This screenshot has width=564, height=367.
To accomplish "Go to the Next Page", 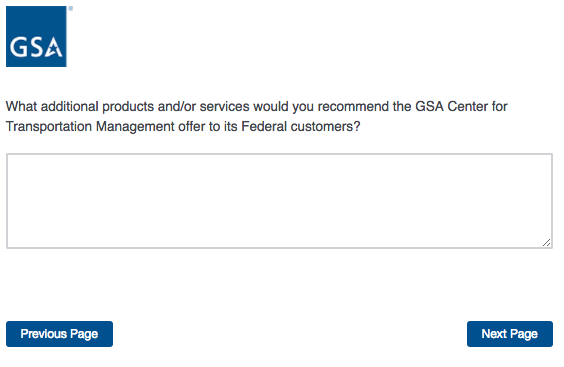I will [510, 334].
